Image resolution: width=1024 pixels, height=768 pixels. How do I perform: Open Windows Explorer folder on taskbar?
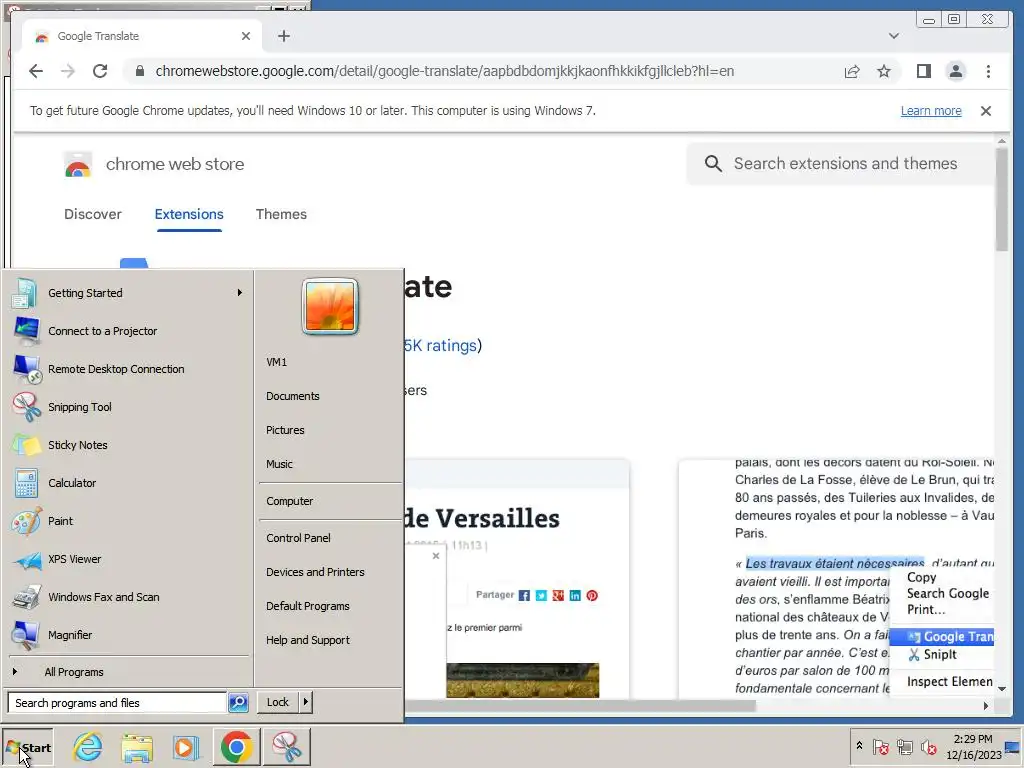136,747
